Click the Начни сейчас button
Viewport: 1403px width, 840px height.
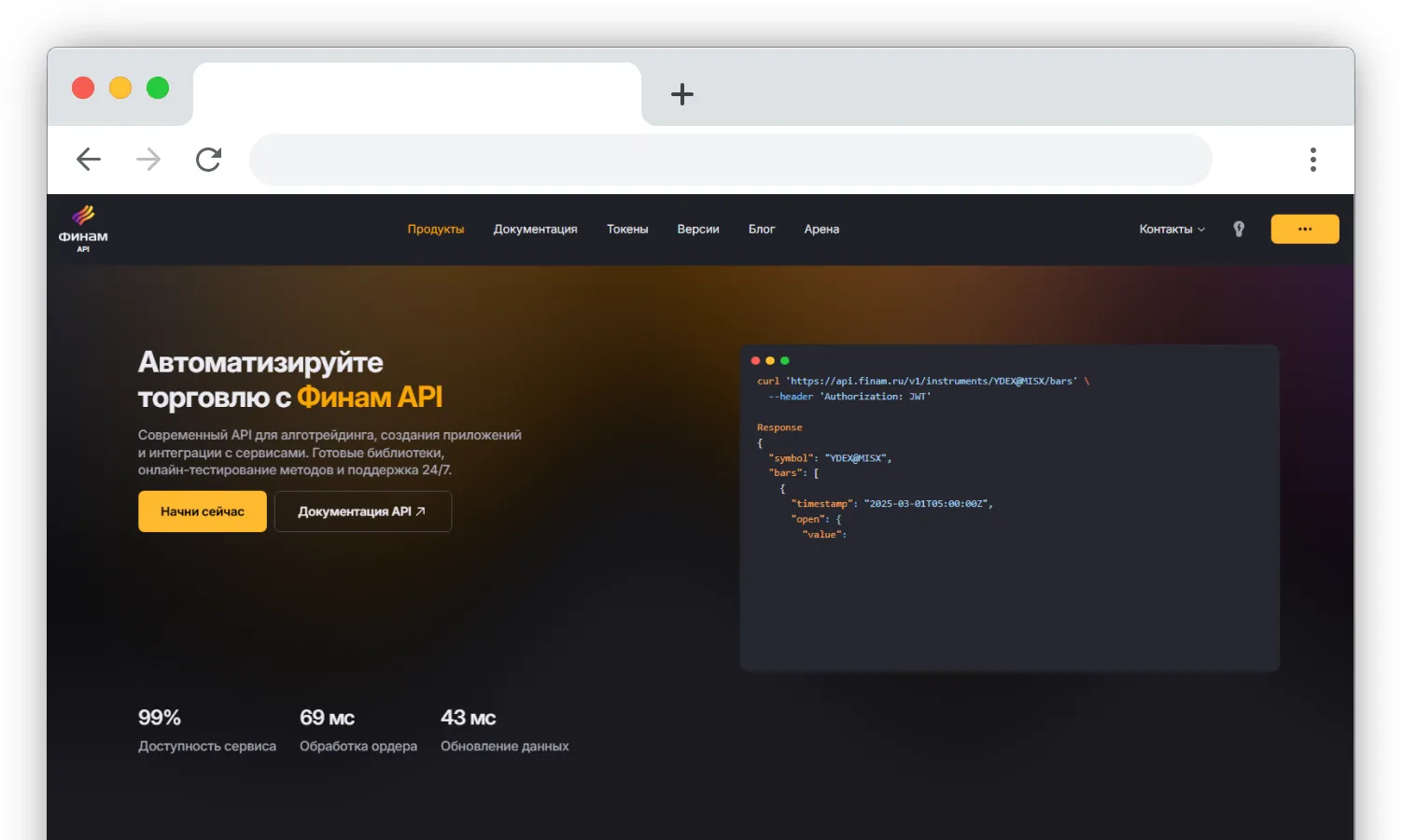[x=203, y=511]
